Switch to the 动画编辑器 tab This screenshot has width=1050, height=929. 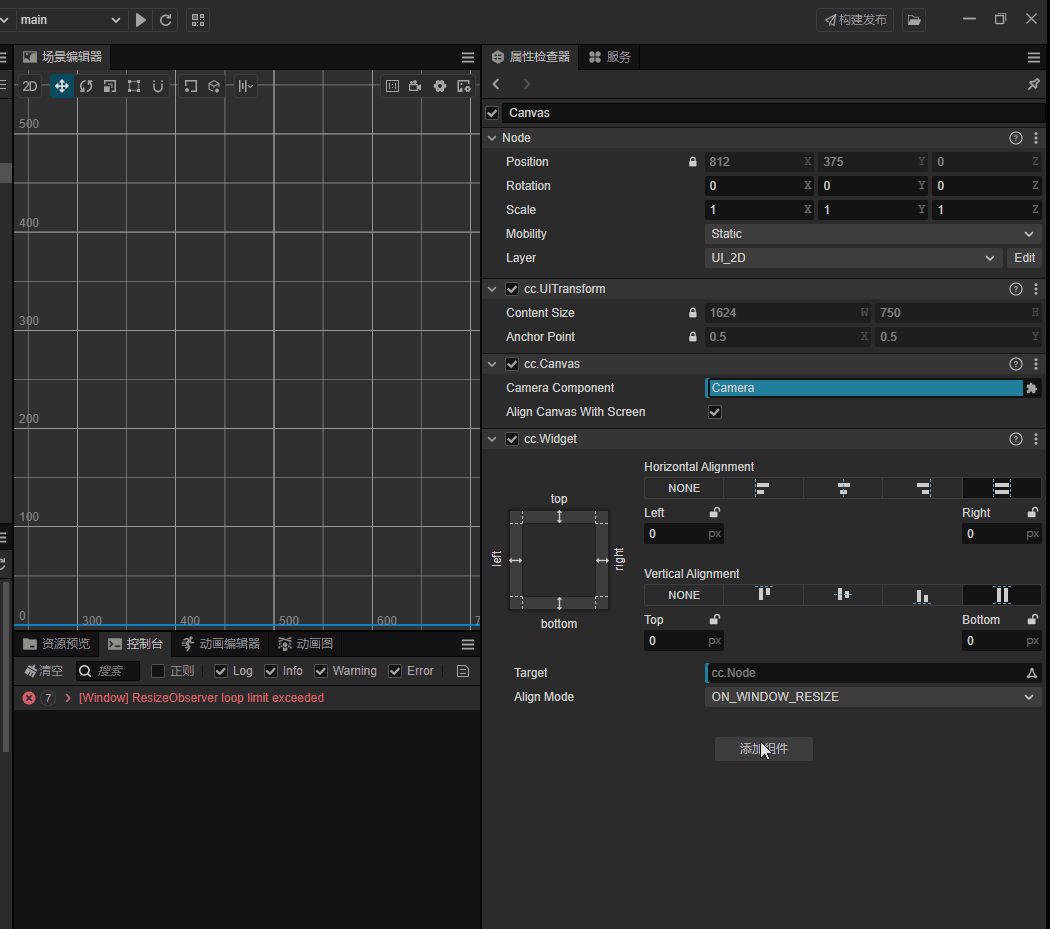pos(220,644)
